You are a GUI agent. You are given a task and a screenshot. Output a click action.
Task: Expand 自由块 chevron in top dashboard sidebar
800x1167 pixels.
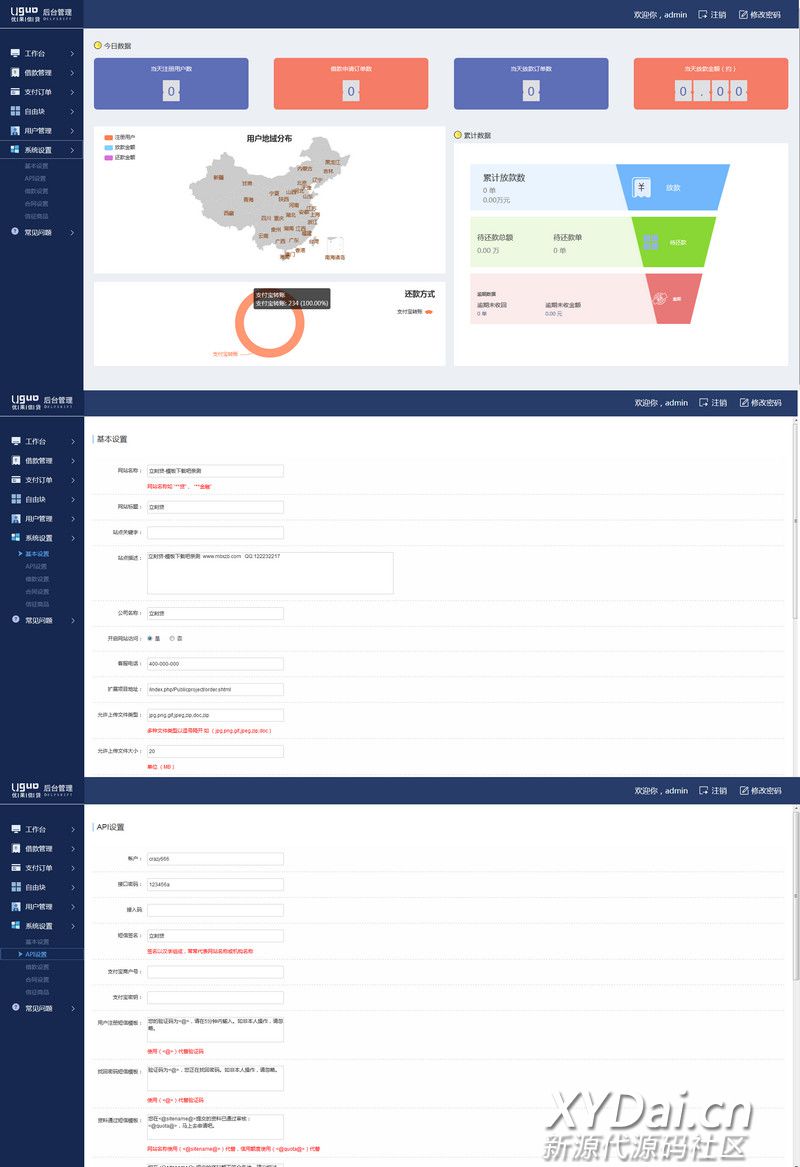[x=73, y=112]
